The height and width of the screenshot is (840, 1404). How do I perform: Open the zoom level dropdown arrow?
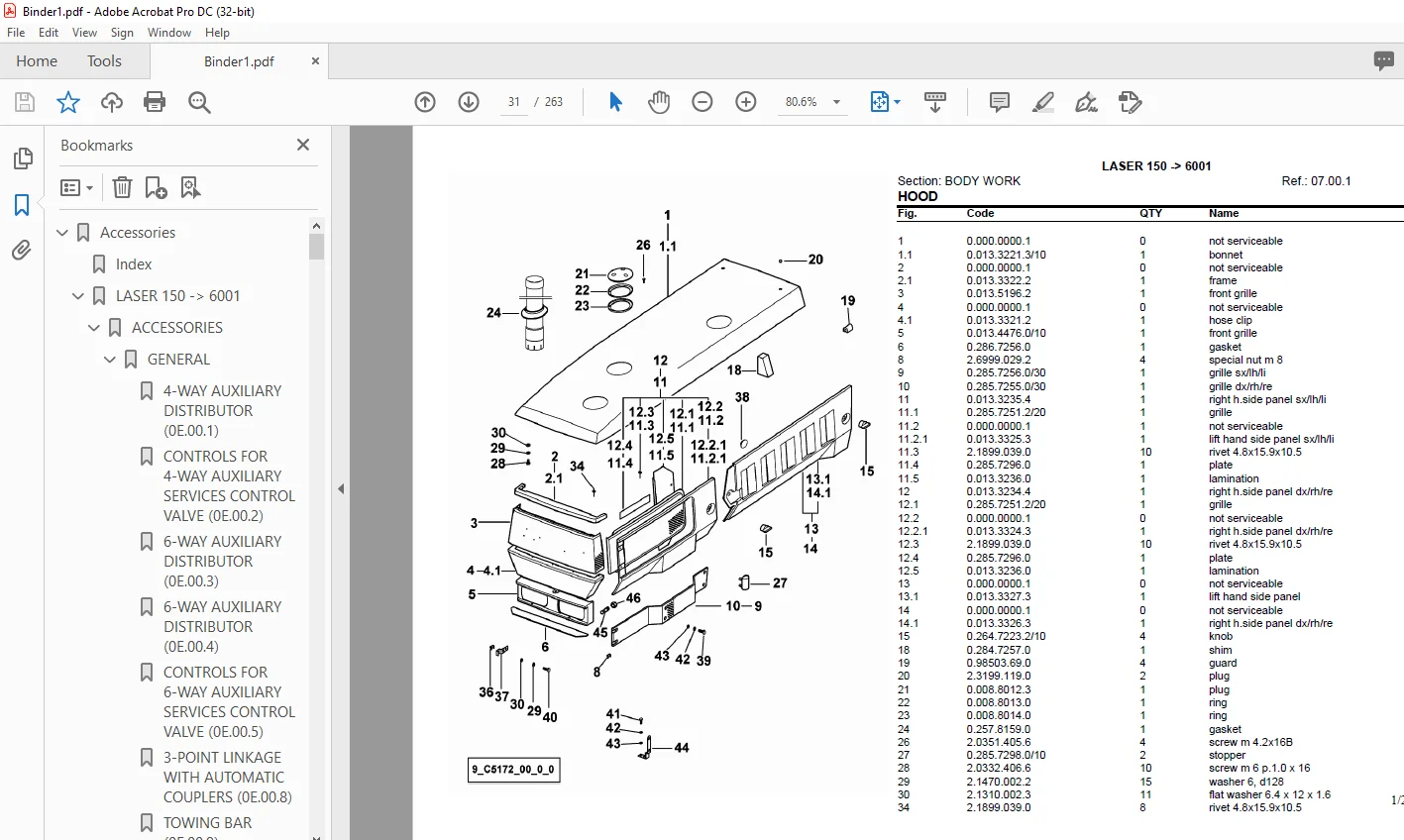click(836, 102)
